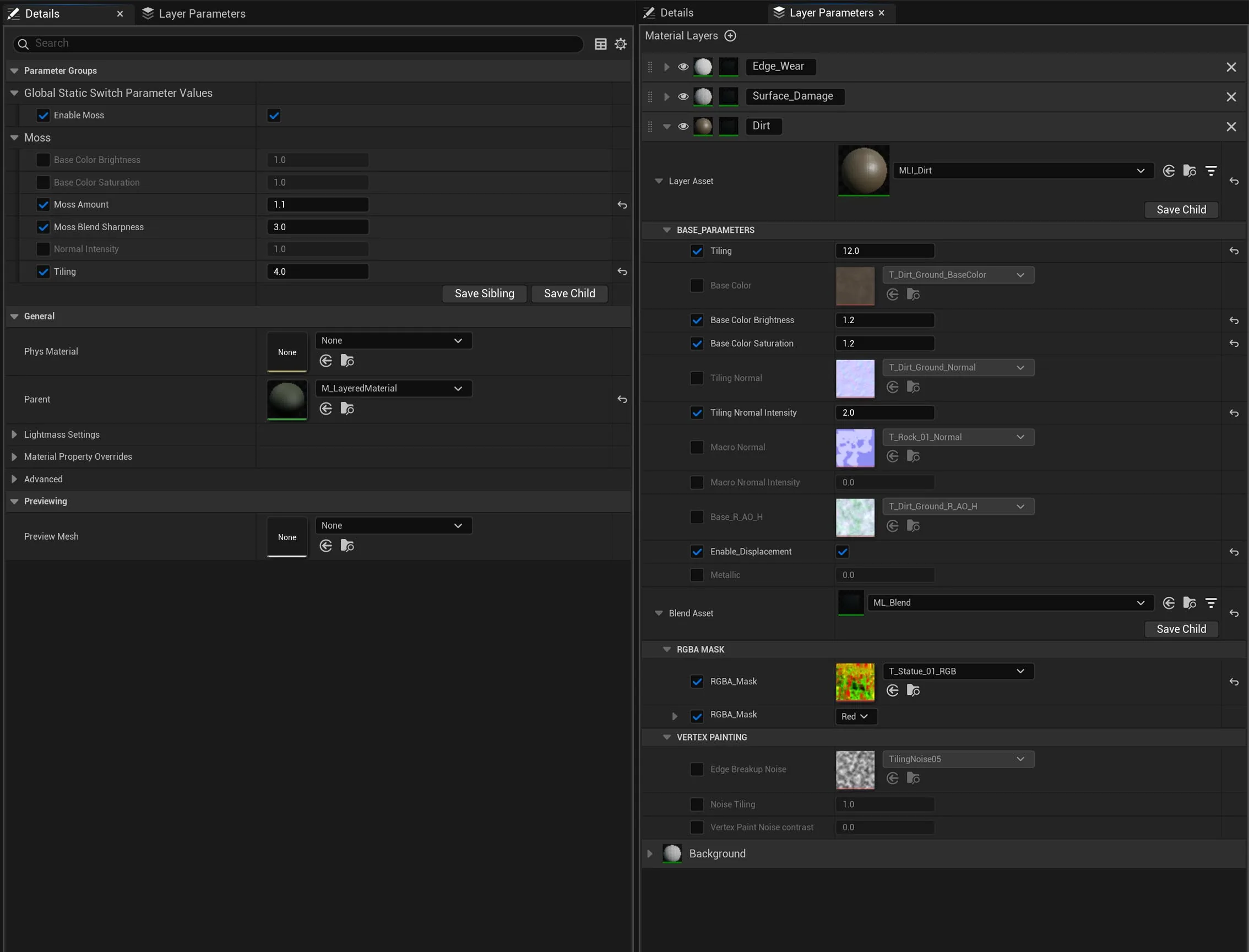Browse to TilingNoise05 in Content Browser

point(914,778)
